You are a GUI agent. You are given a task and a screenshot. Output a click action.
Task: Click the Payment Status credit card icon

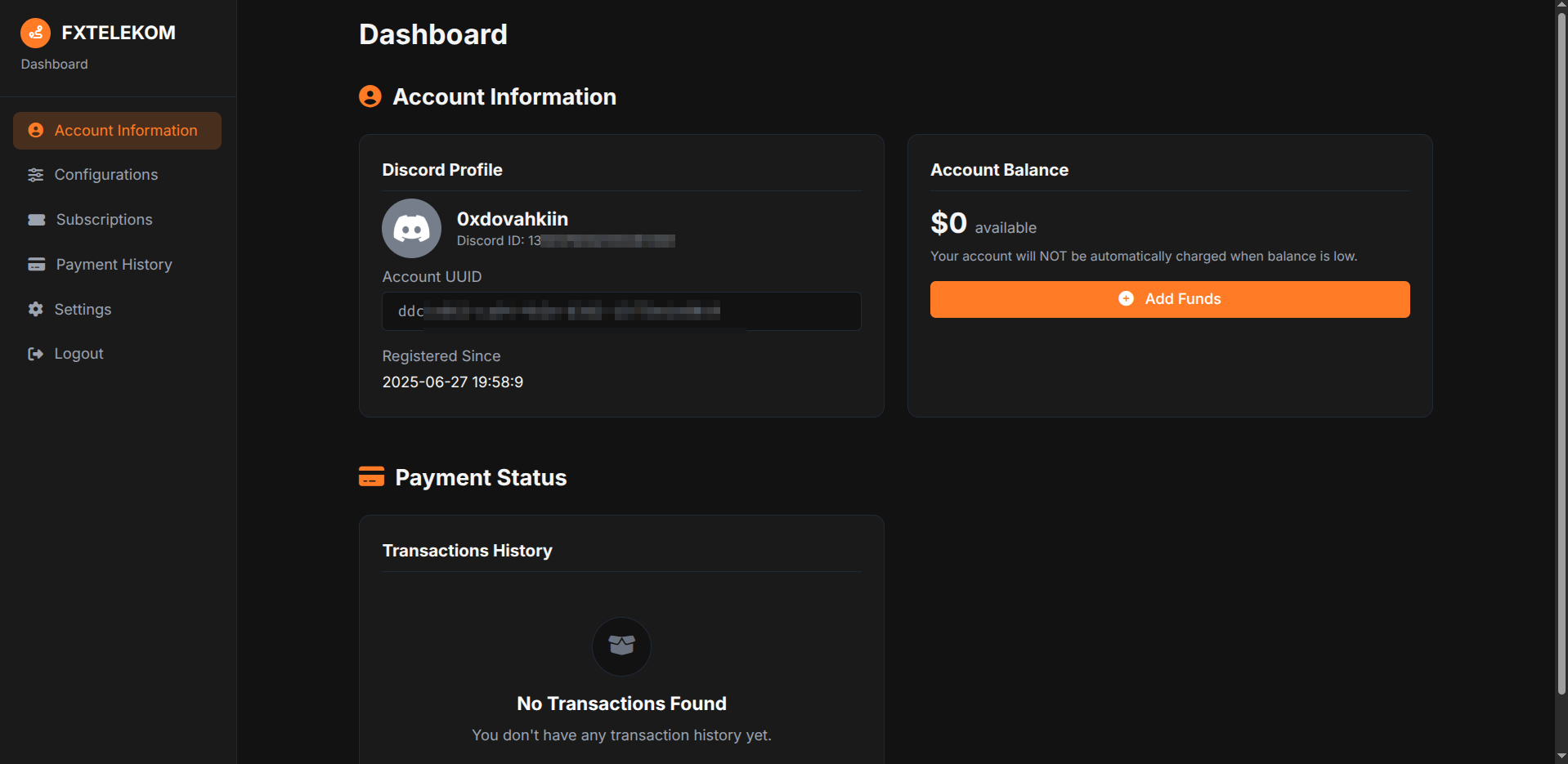point(371,477)
